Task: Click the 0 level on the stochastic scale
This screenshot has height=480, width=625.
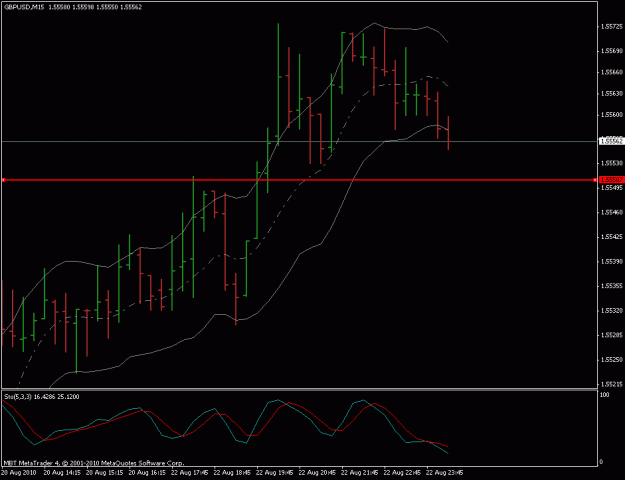Action: (601, 462)
